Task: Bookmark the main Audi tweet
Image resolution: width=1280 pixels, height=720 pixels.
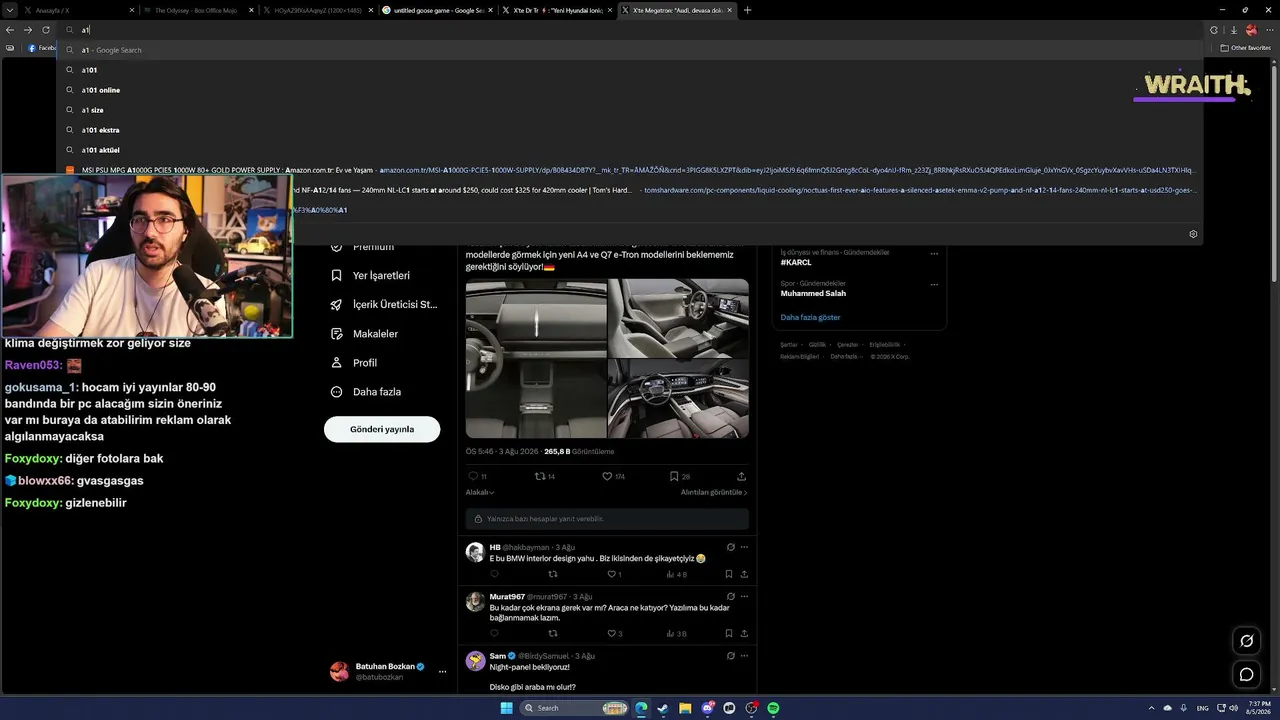Action: [x=674, y=476]
